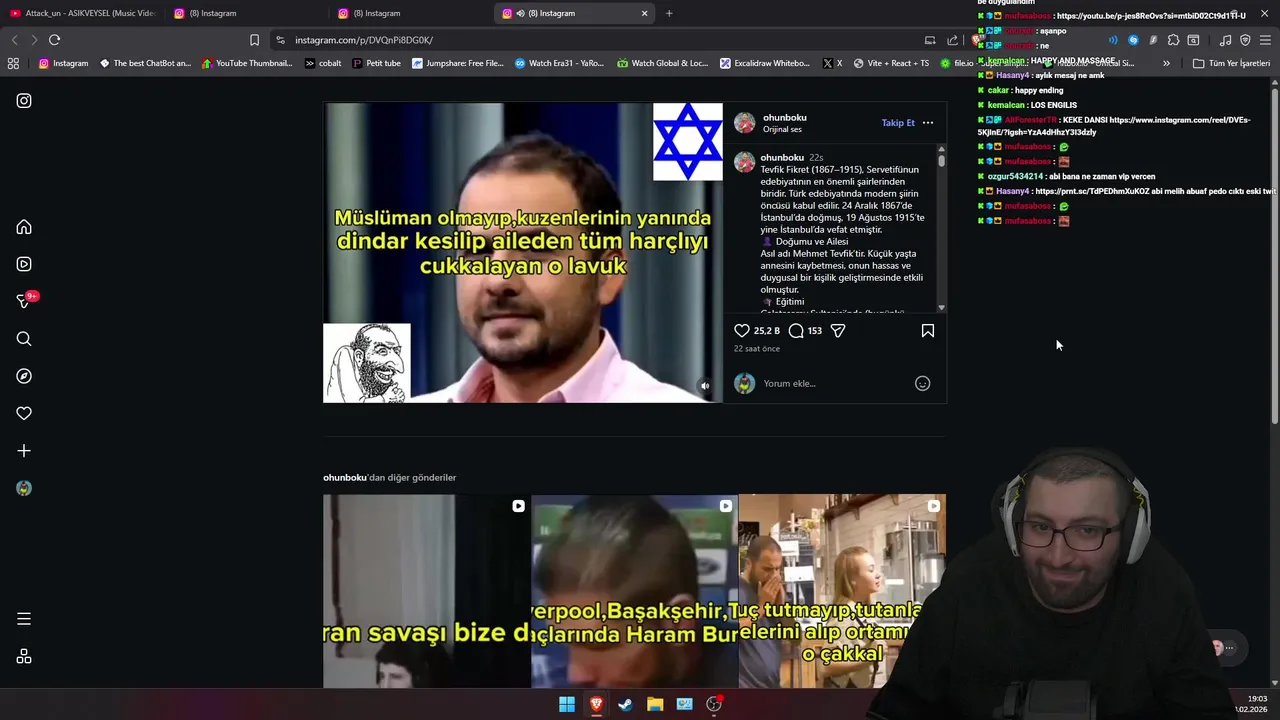The height and width of the screenshot is (720, 1280).
Task: Open ohunboku profile name in post header
Action: [x=784, y=117]
